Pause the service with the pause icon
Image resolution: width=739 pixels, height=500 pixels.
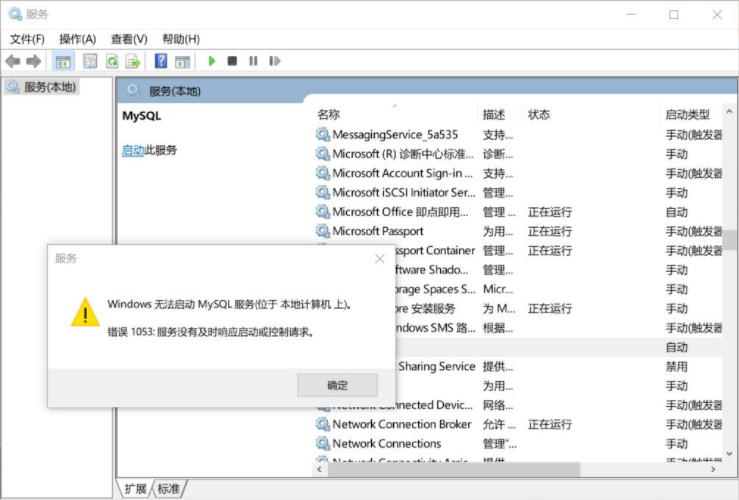point(253,61)
